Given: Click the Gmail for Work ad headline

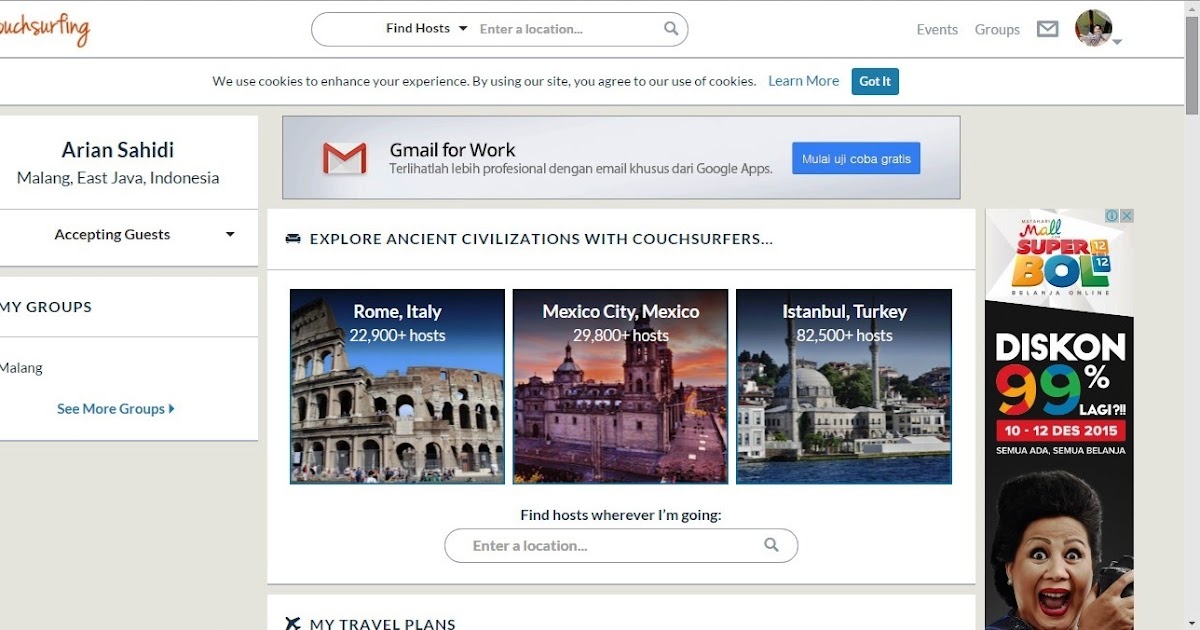Looking at the screenshot, I should (x=453, y=150).
